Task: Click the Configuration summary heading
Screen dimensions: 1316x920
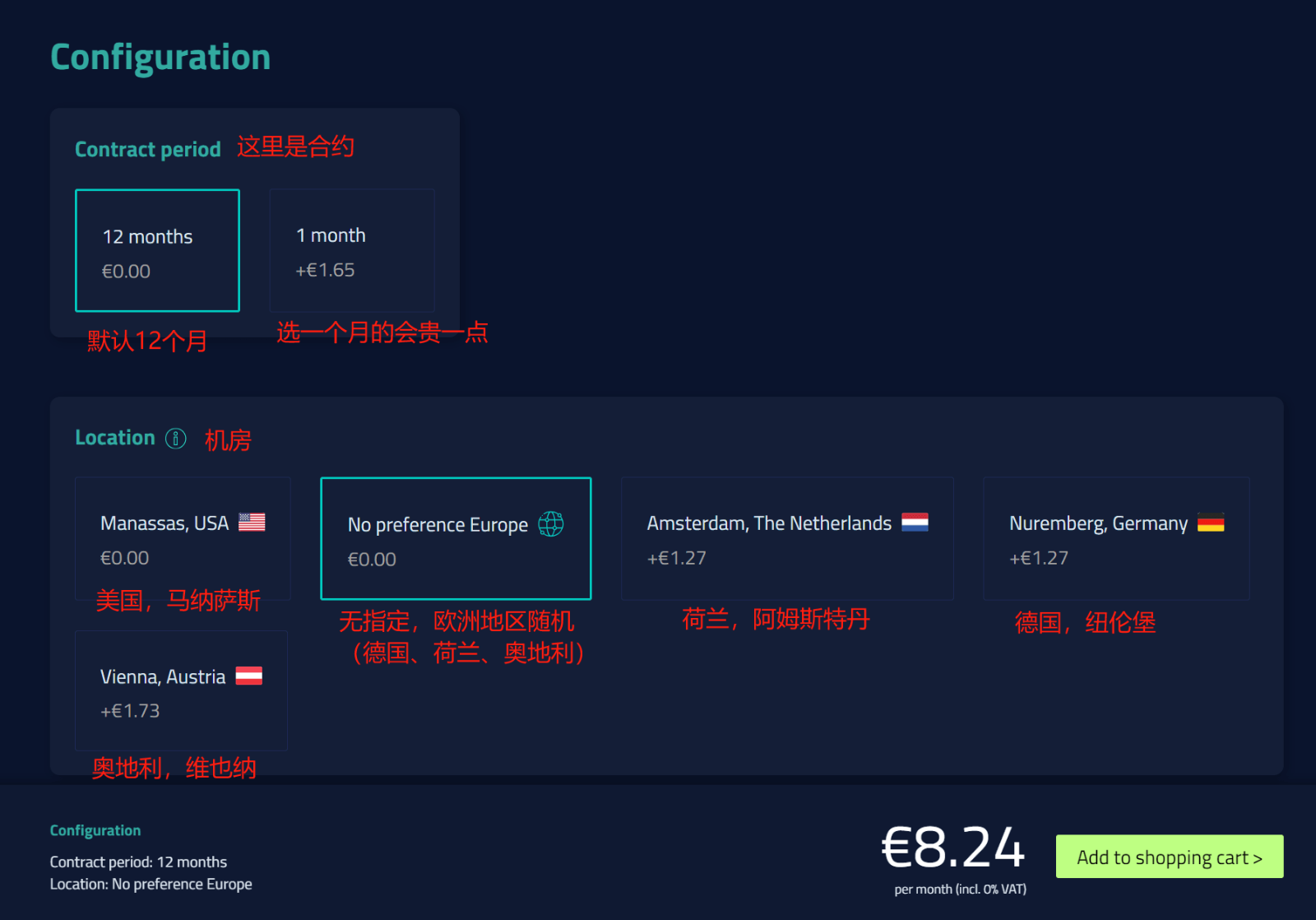Action: [x=95, y=830]
